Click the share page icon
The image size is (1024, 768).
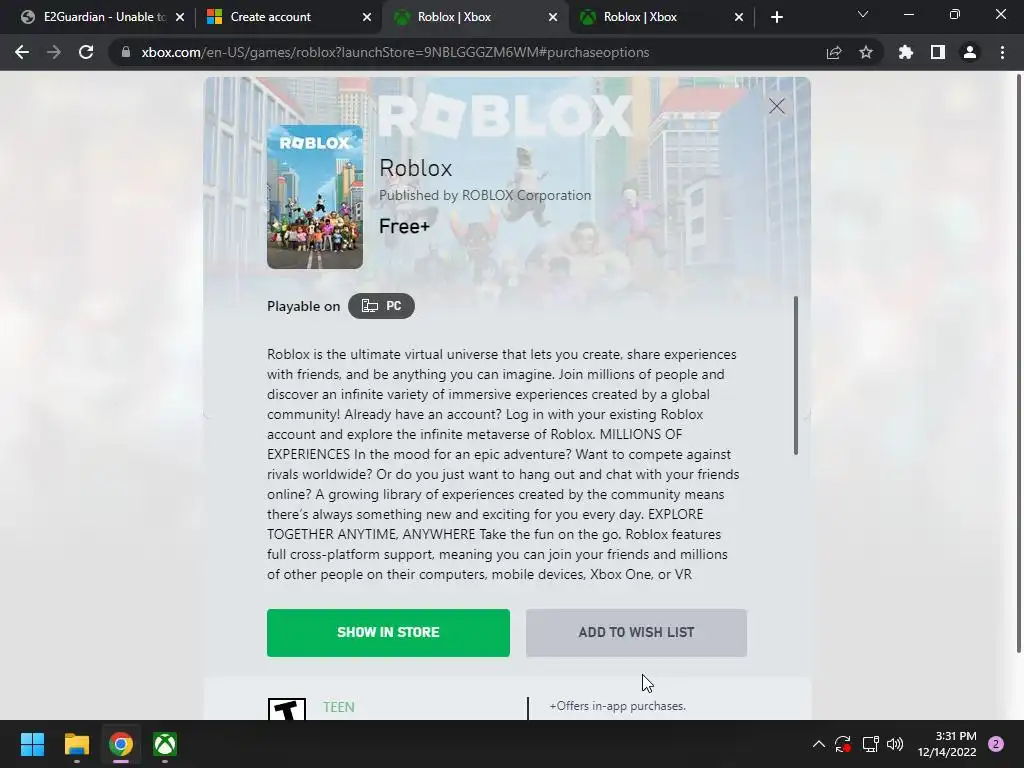[834, 52]
